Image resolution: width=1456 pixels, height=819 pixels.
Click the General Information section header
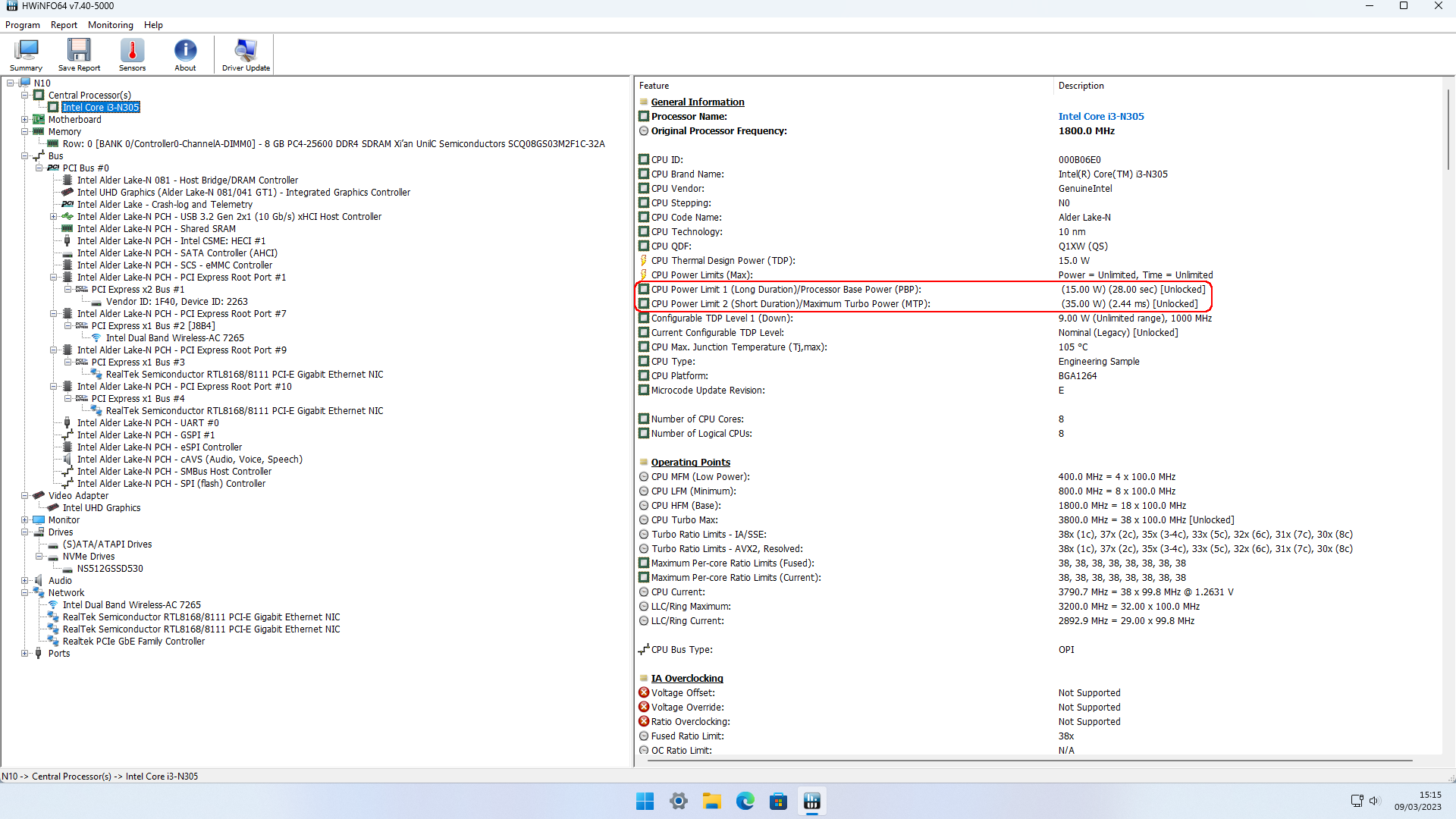[x=697, y=102]
